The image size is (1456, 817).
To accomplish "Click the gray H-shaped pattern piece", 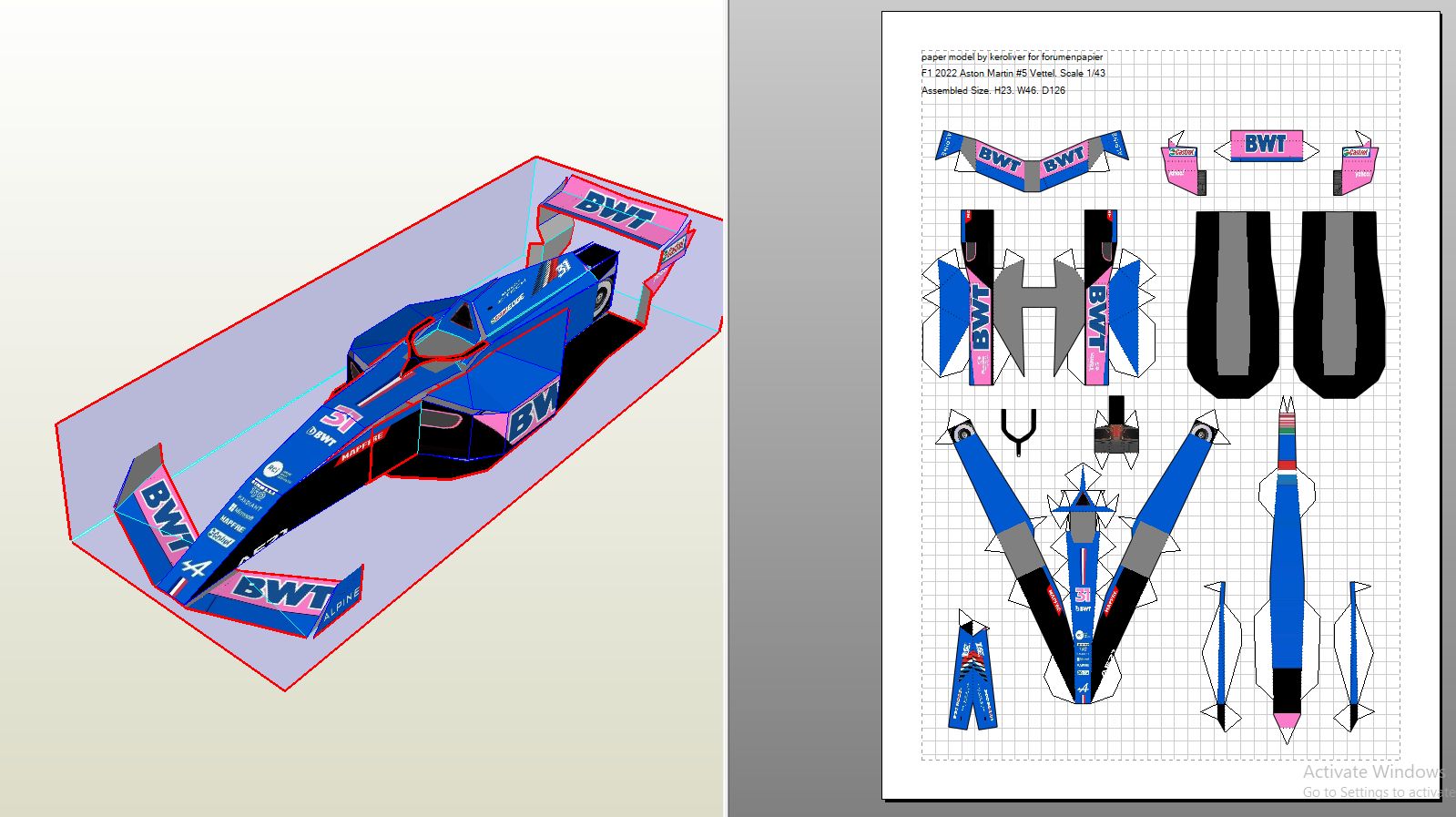I will click(x=1038, y=305).
